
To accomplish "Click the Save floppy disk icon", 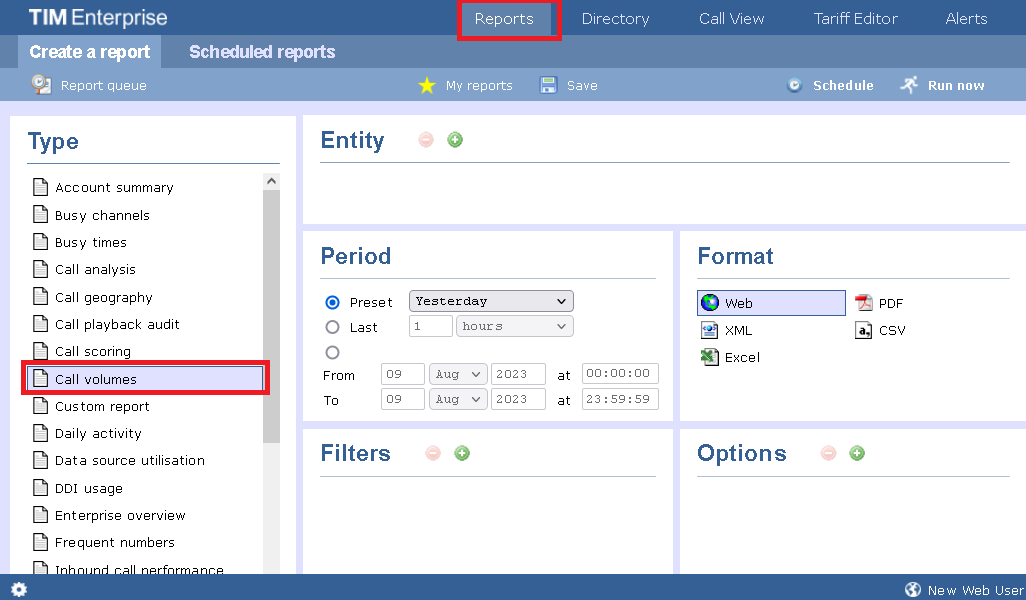I will click(548, 85).
